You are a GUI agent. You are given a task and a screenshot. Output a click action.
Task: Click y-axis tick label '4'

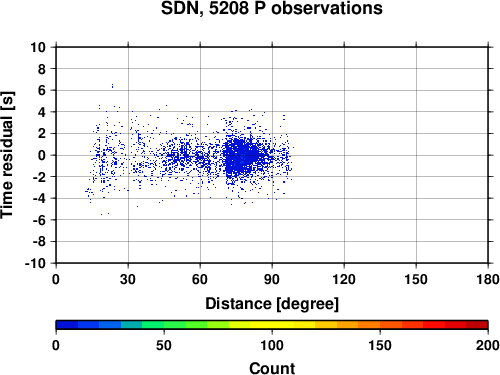tap(42, 112)
